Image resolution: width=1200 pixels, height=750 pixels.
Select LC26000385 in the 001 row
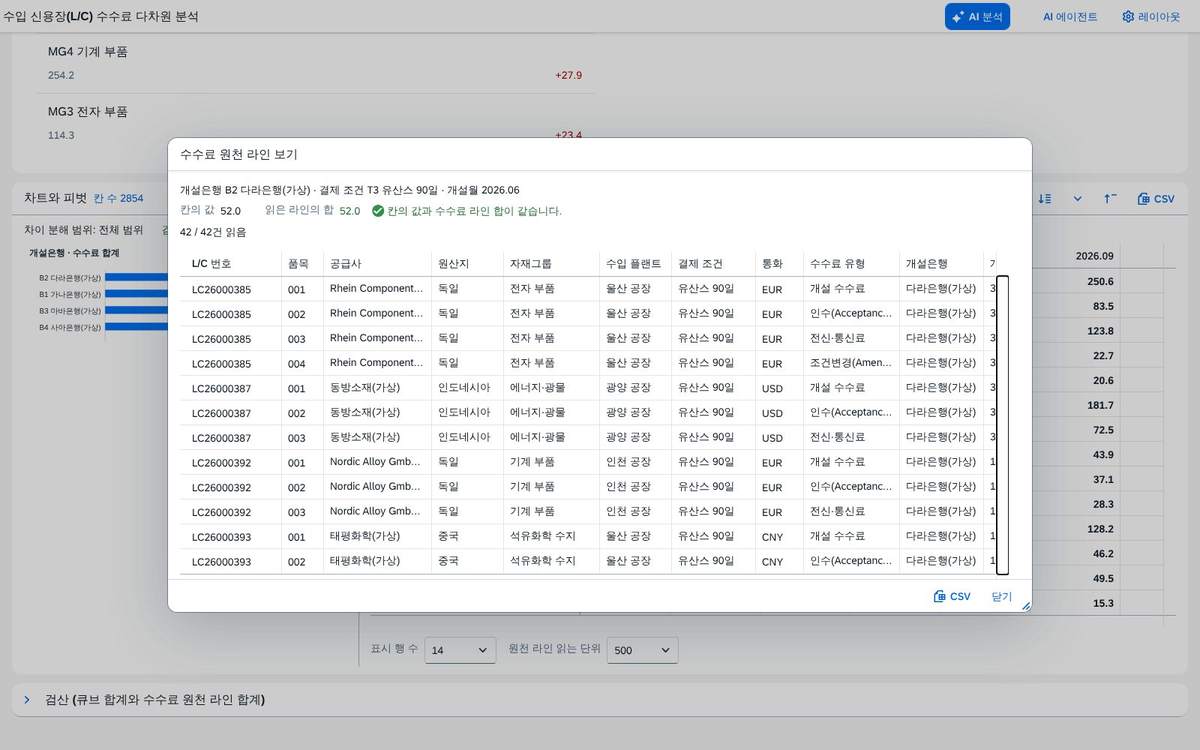point(221,289)
